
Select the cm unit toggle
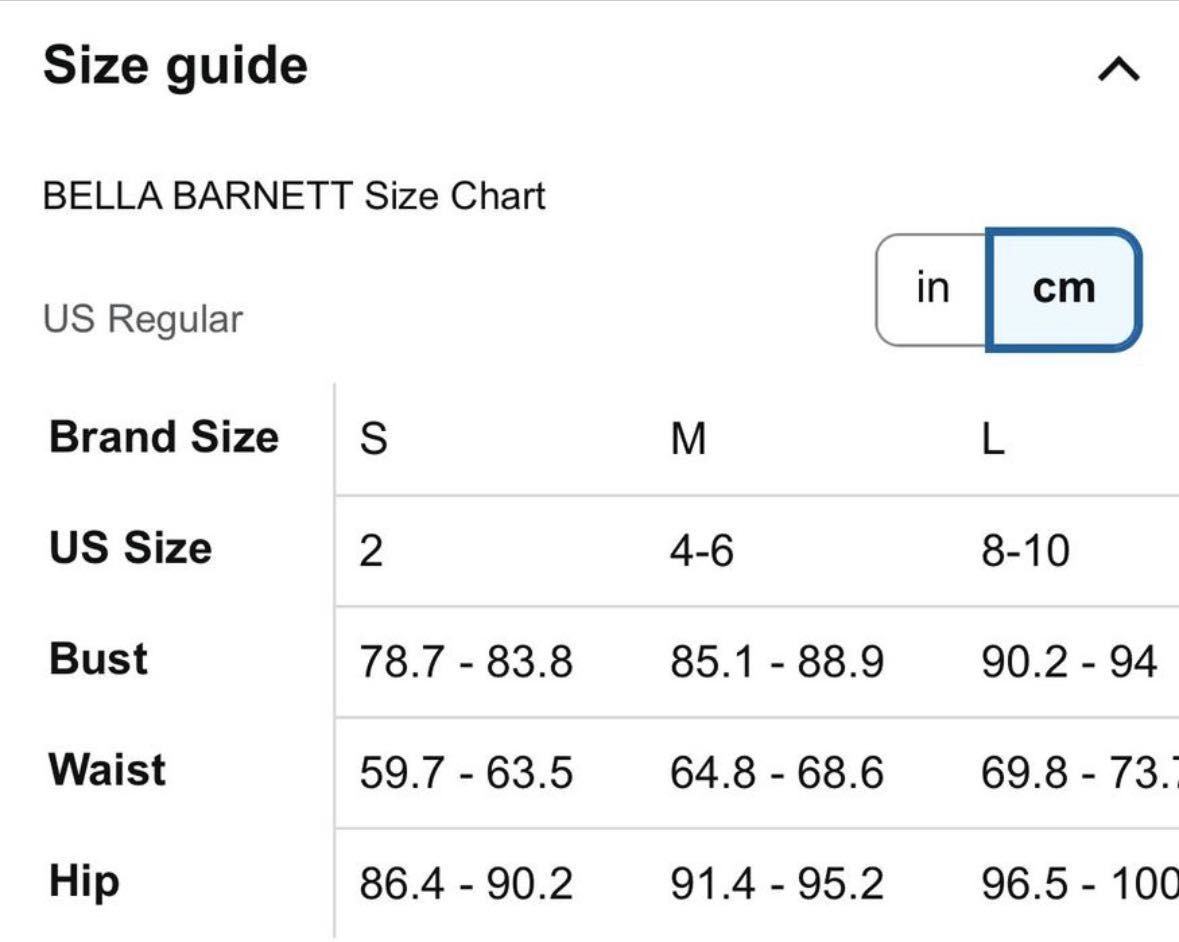click(x=1063, y=289)
